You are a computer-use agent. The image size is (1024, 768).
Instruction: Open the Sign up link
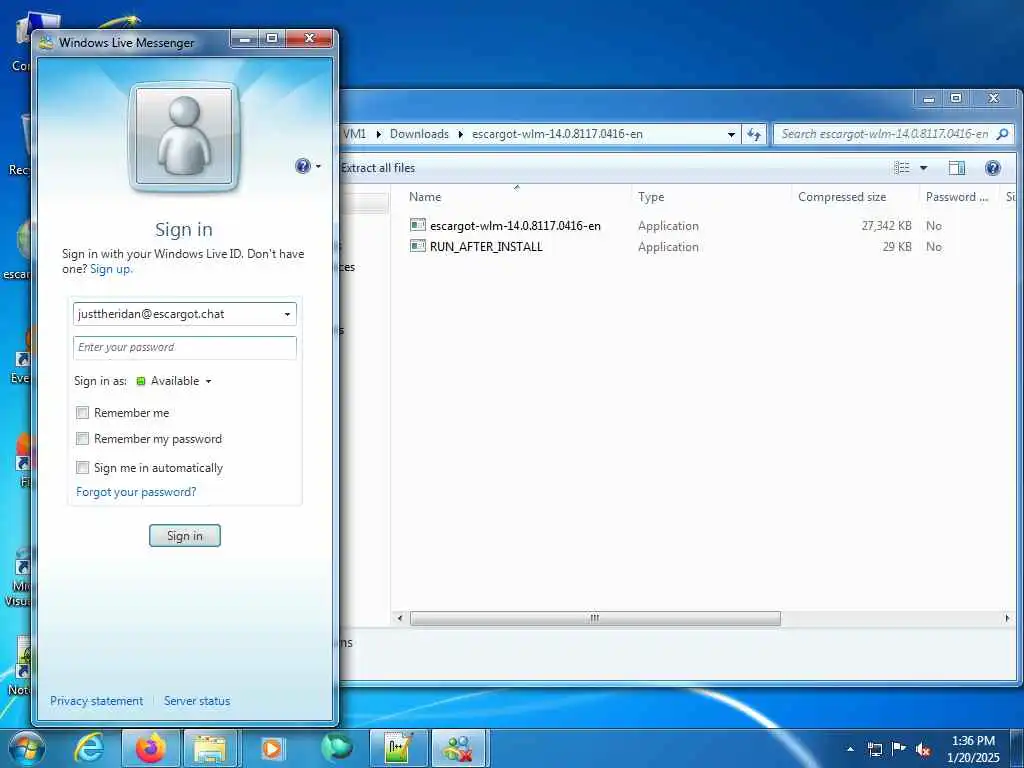click(x=111, y=269)
